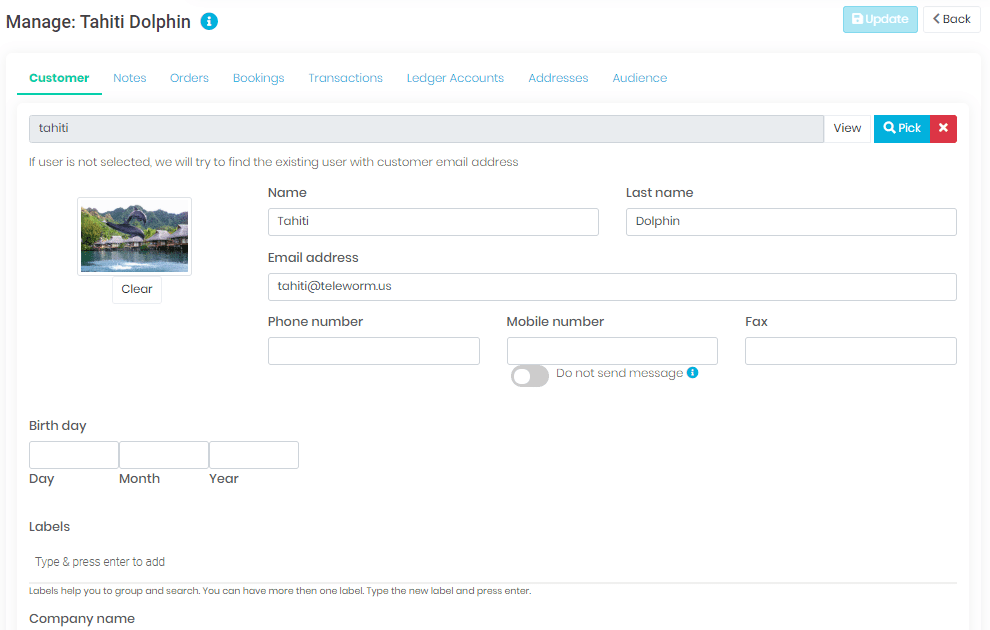Click the customer profile thumbnail image
Viewport: 990px width, 630px height.
click(134, 236)
